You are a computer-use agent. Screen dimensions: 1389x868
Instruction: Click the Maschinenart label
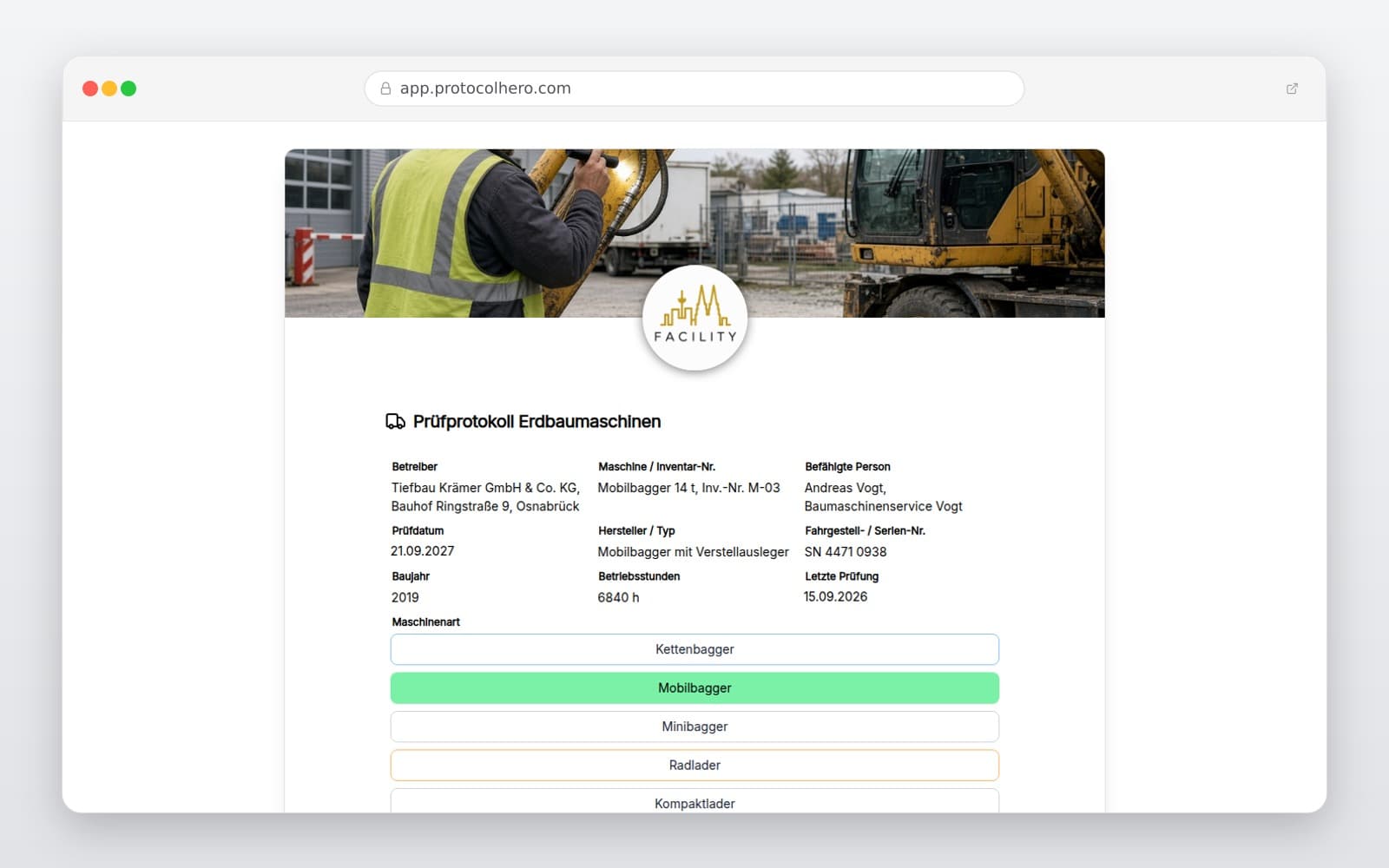click(x=425, y=622)
